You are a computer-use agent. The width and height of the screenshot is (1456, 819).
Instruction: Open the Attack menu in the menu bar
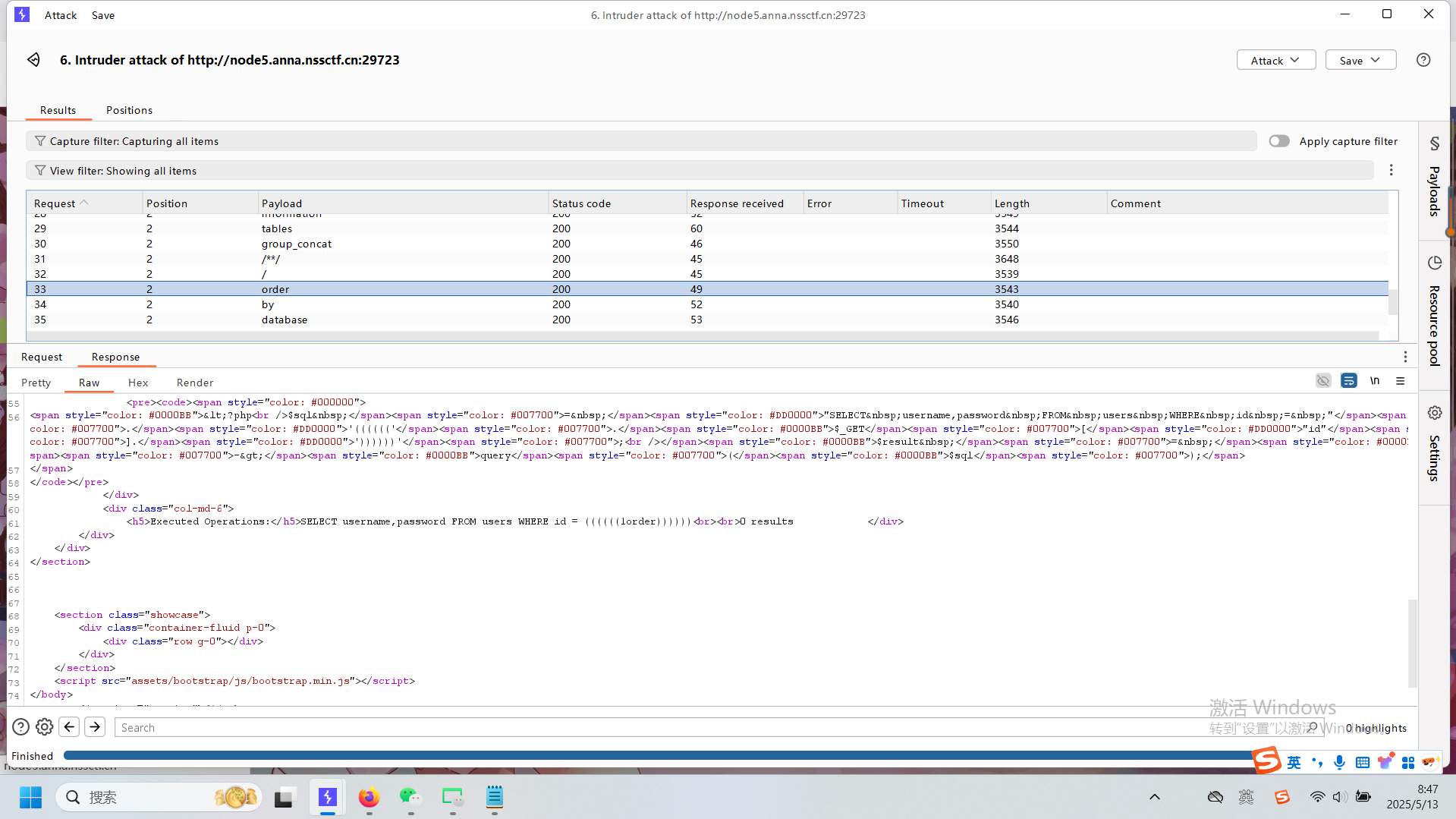[61, 15]
